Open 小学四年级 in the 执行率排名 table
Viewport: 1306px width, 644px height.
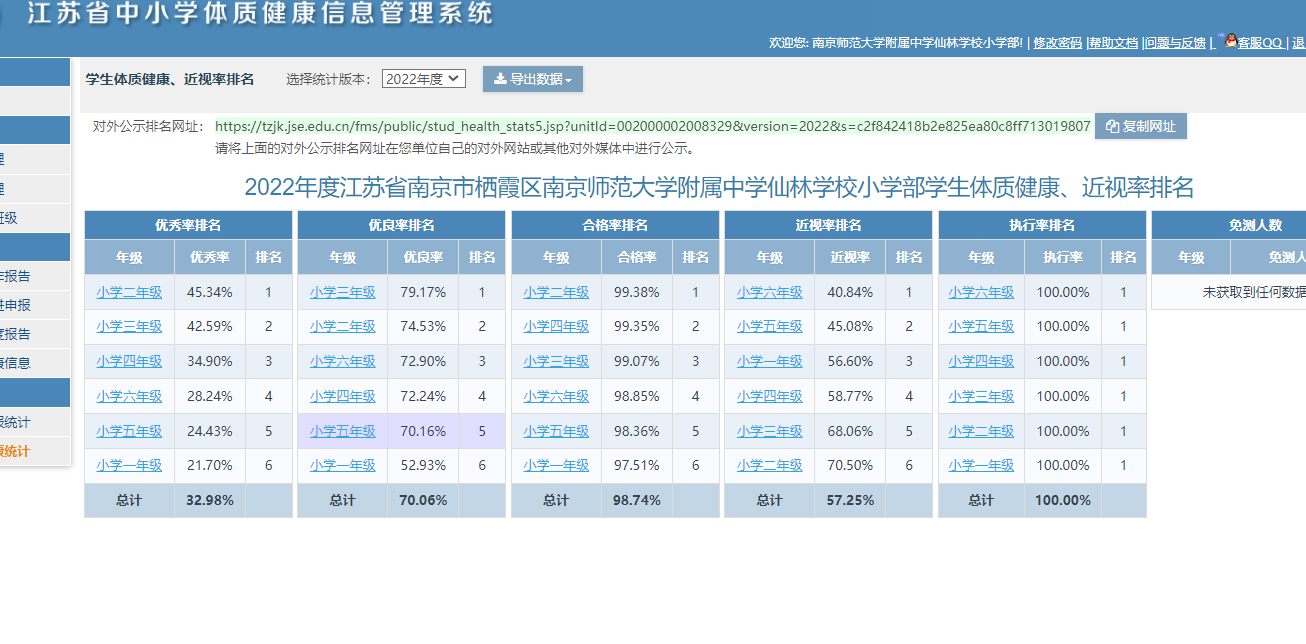981,361
